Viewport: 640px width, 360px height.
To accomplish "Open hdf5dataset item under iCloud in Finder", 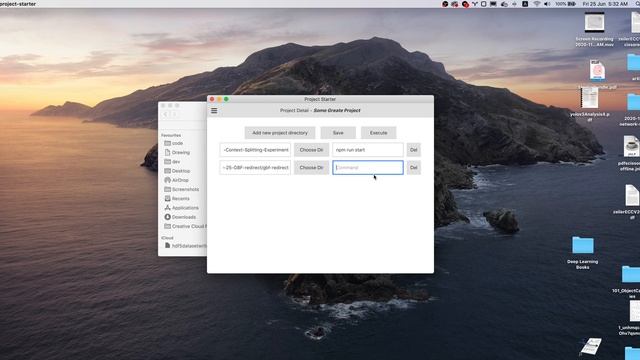I will point(186,246).
